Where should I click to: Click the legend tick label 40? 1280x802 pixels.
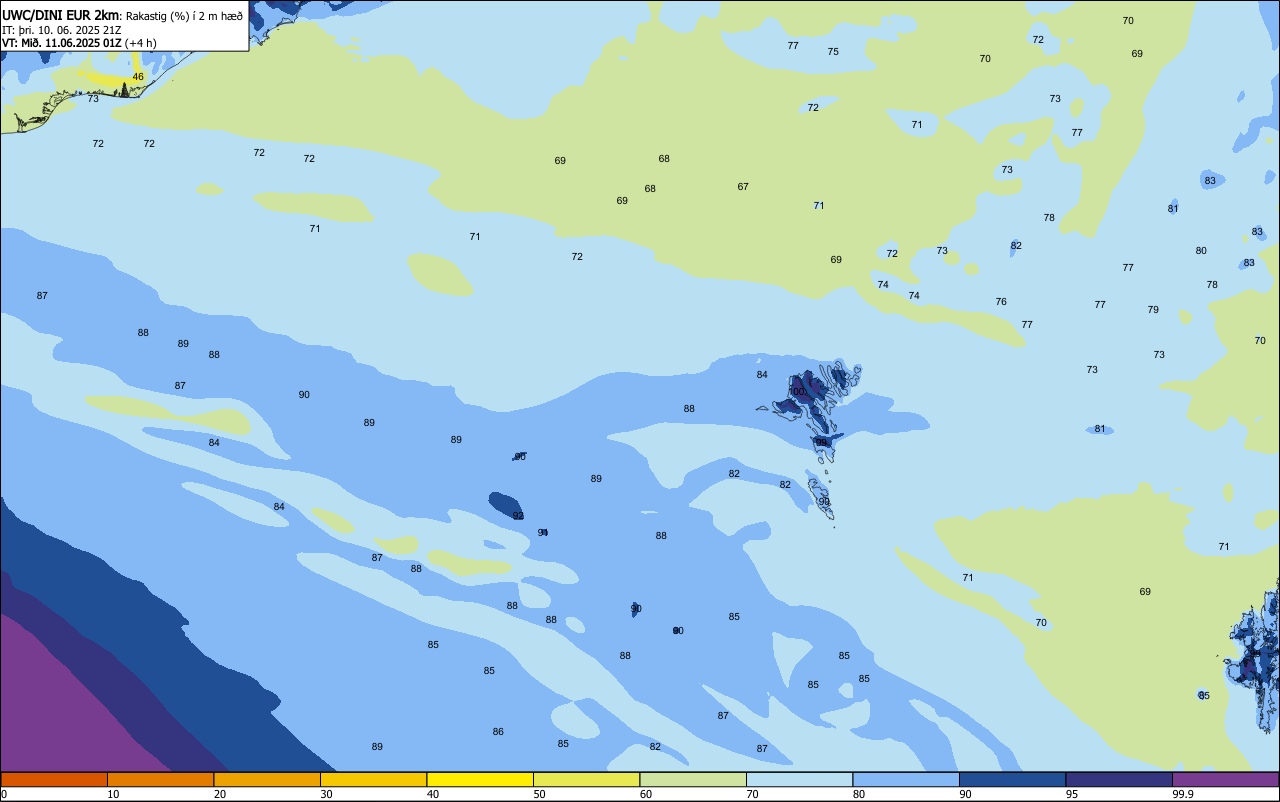[x=433, y=794]
